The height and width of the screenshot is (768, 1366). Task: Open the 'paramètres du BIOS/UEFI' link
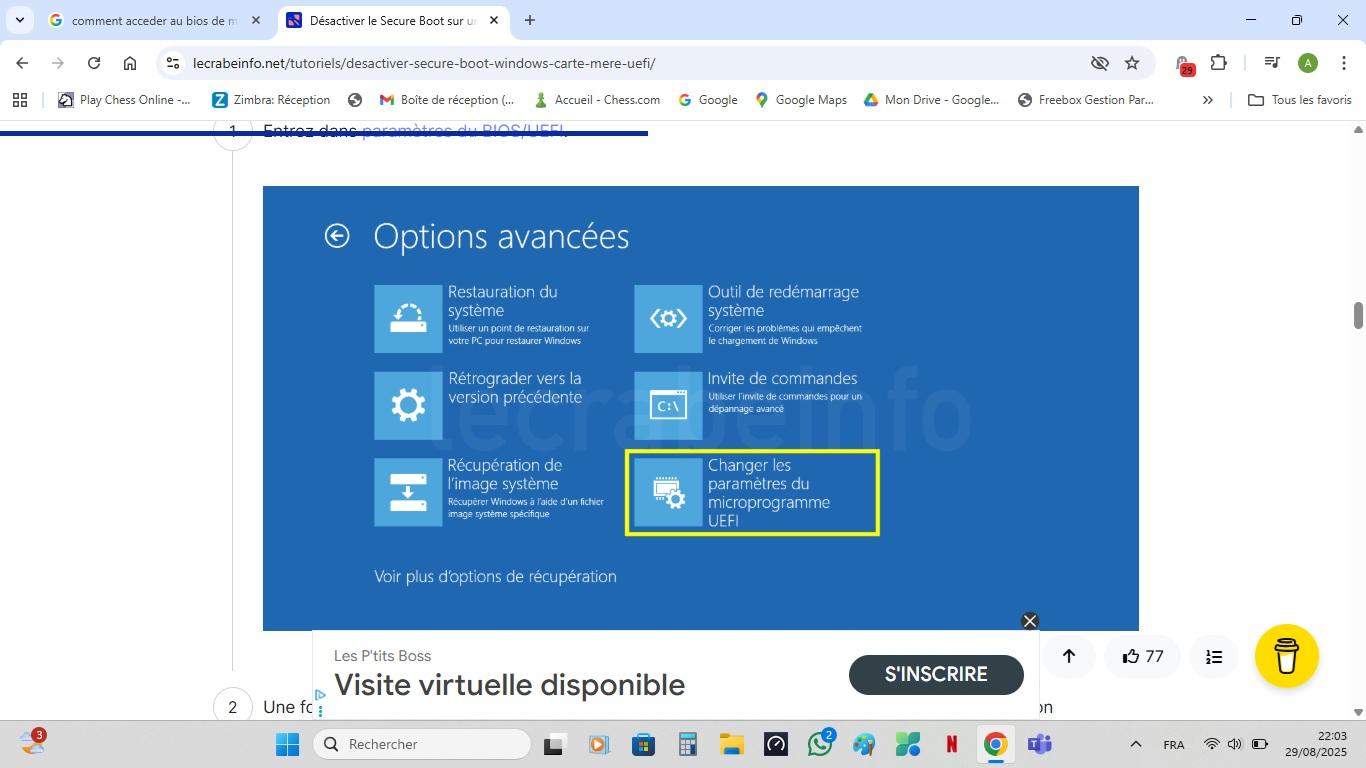[x=462, y=131]
